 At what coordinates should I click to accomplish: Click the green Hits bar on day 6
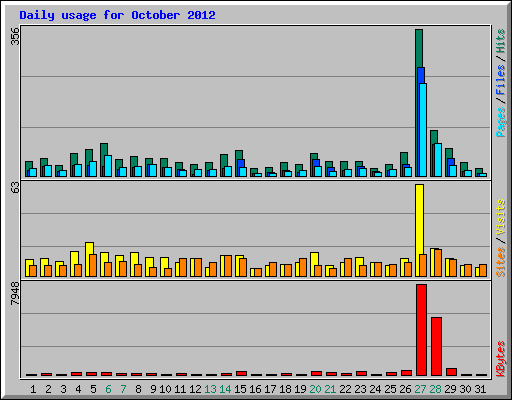click(x=104, y=149)
